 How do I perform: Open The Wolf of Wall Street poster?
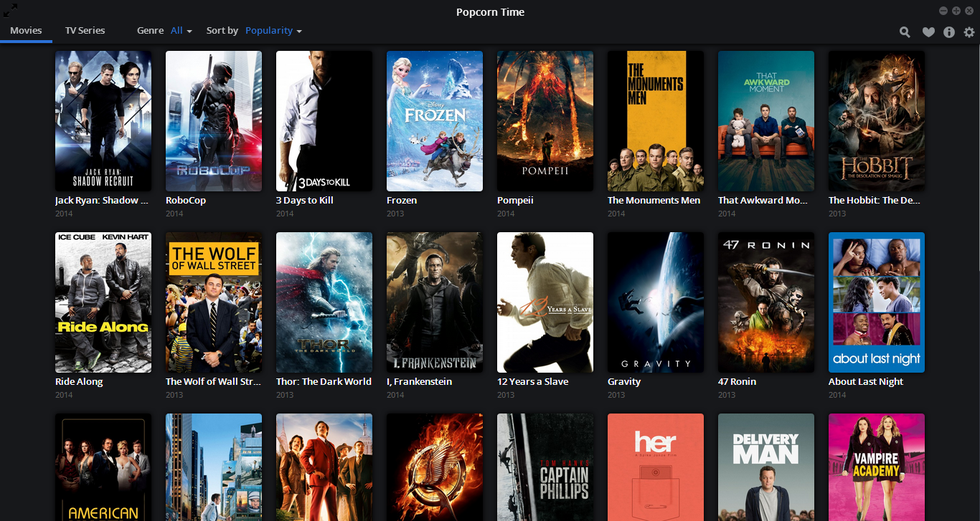click(213, 302)
